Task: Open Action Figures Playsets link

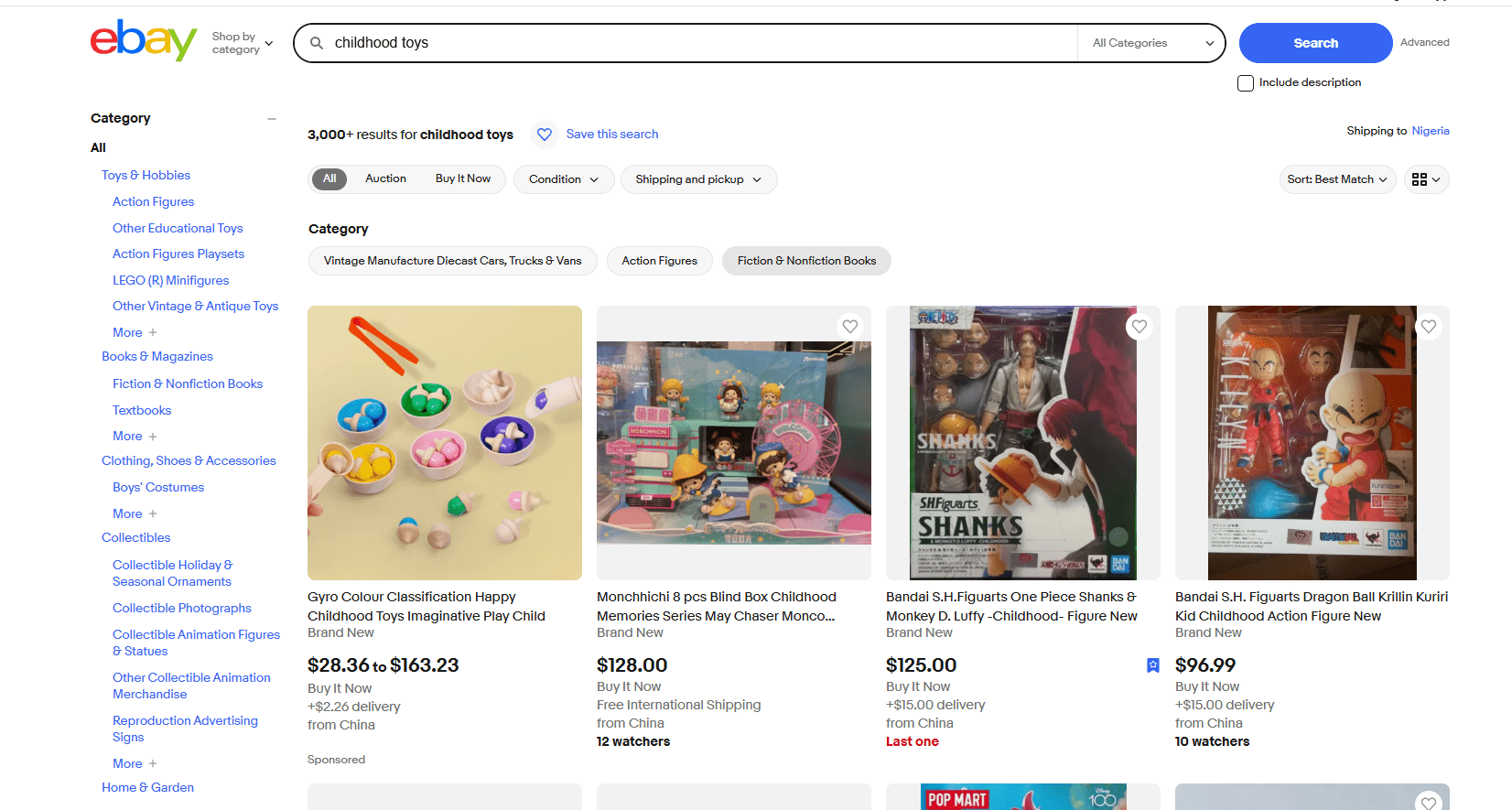Action: (x=178, y=254)
